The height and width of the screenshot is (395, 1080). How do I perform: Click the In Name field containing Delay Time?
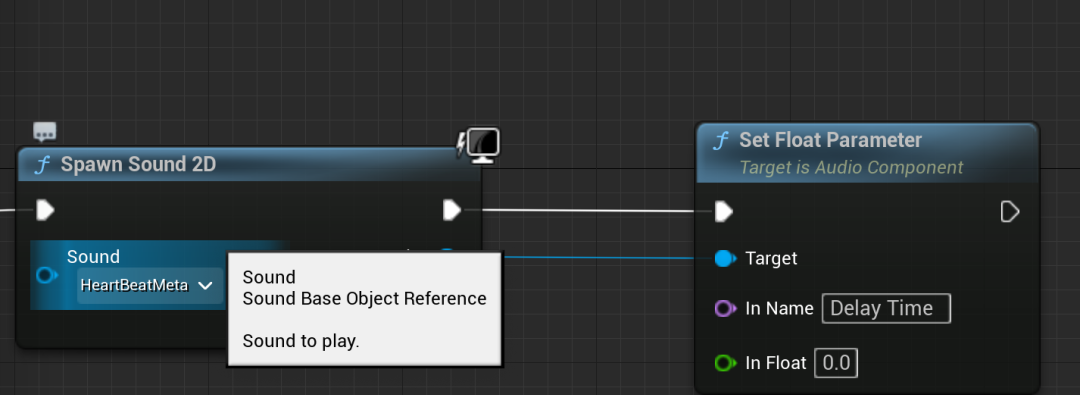click(x=886, y=308)
